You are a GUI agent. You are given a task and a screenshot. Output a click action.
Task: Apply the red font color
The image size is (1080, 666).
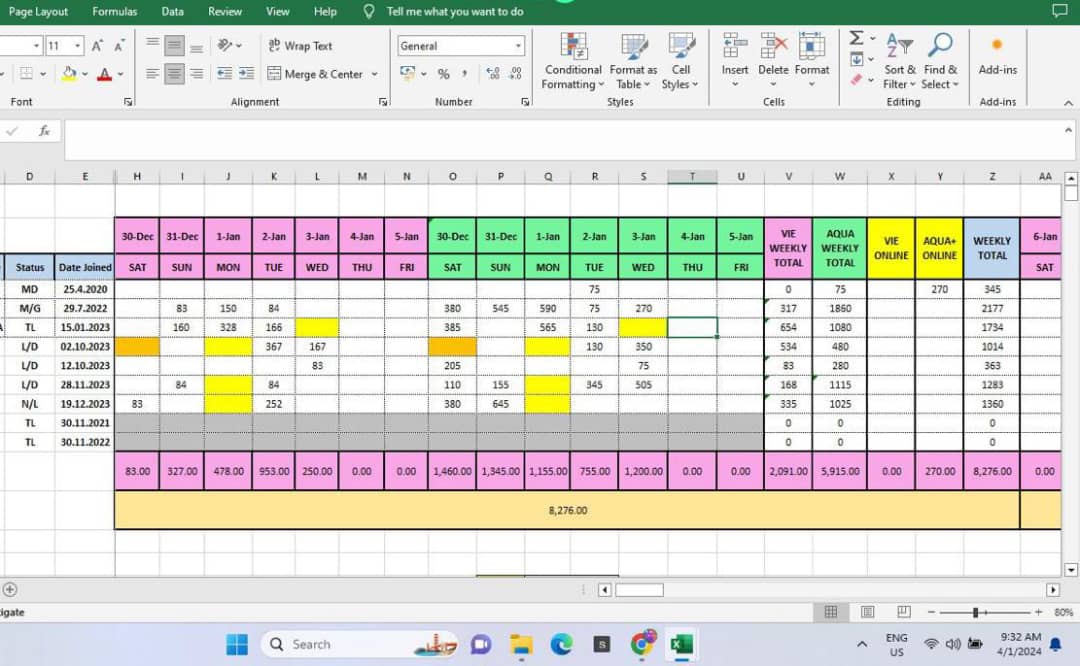pyautogui.click(x=104, y=74)
